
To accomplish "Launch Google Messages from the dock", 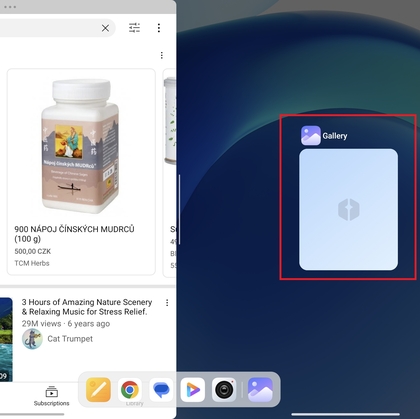I will tap(161, 389).
